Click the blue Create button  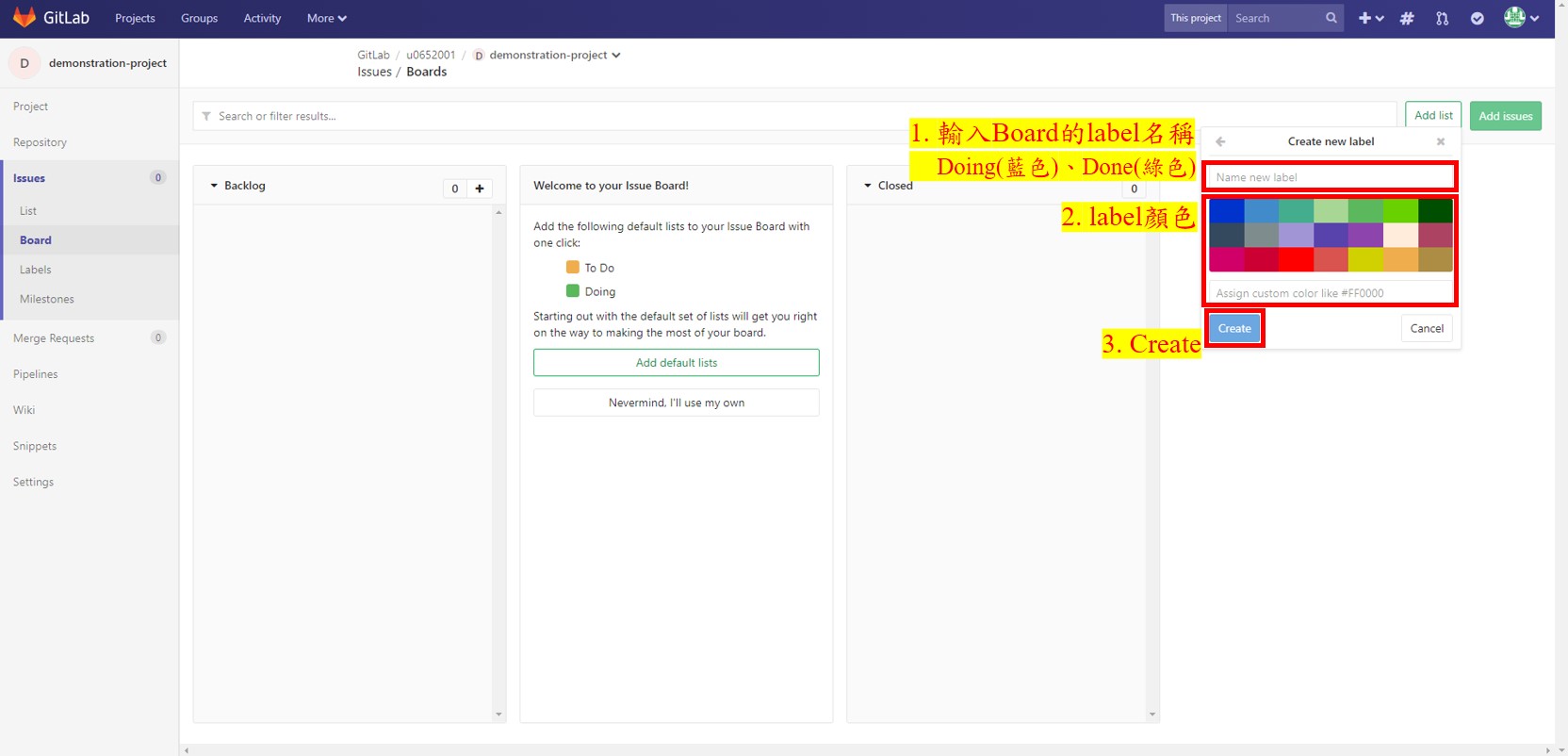pyautogui.click(x=1234, y=328)
